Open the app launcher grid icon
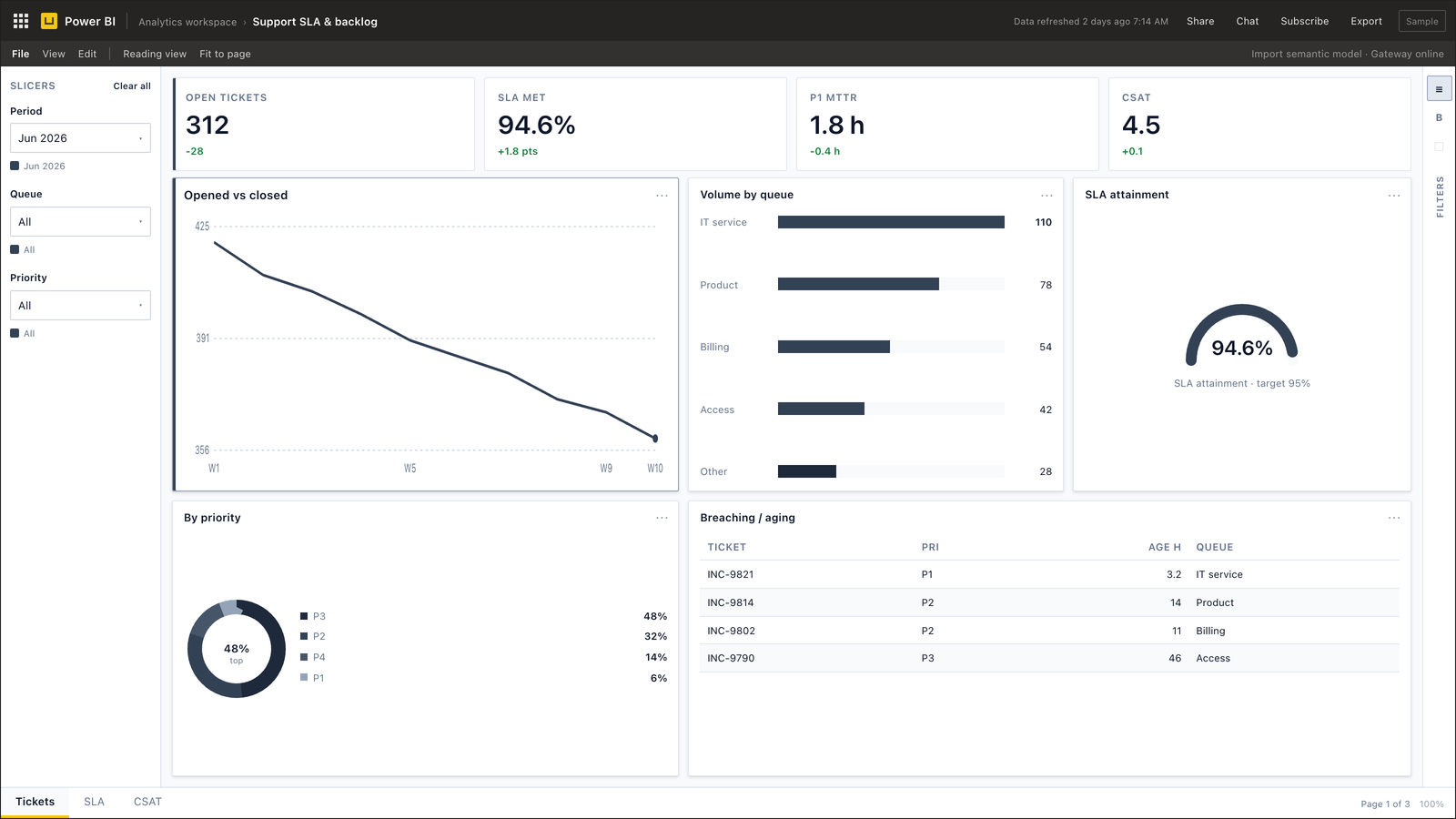Screen dimensions: 1456x819 pyautogui.click(x=21, y=21)
